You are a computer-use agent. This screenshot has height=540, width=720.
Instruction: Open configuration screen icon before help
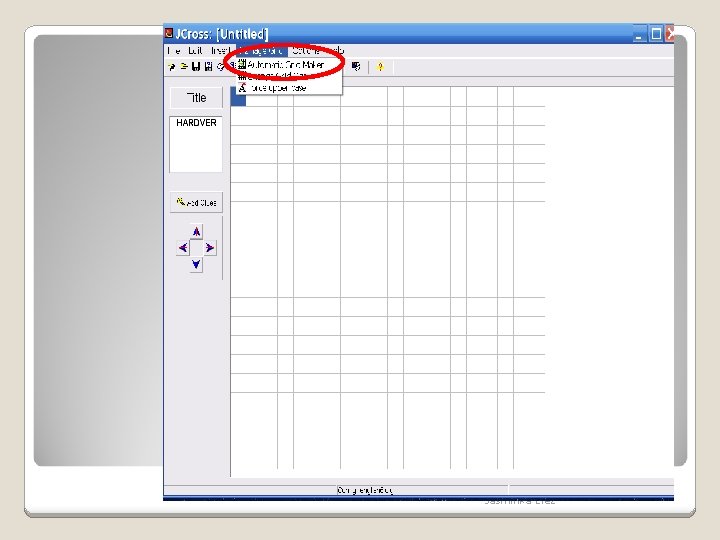pos(356,67)
